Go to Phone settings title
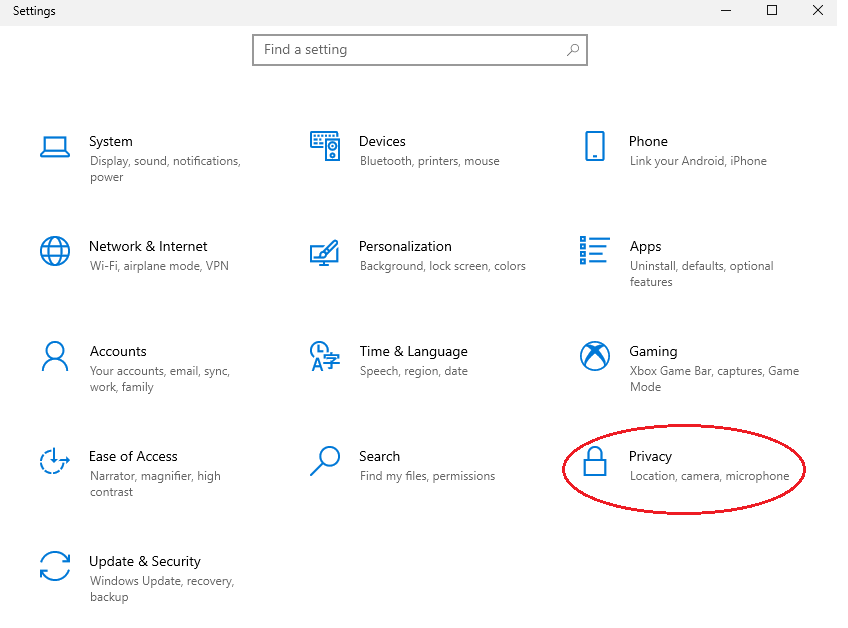848x628 pixels. (648, 141)
